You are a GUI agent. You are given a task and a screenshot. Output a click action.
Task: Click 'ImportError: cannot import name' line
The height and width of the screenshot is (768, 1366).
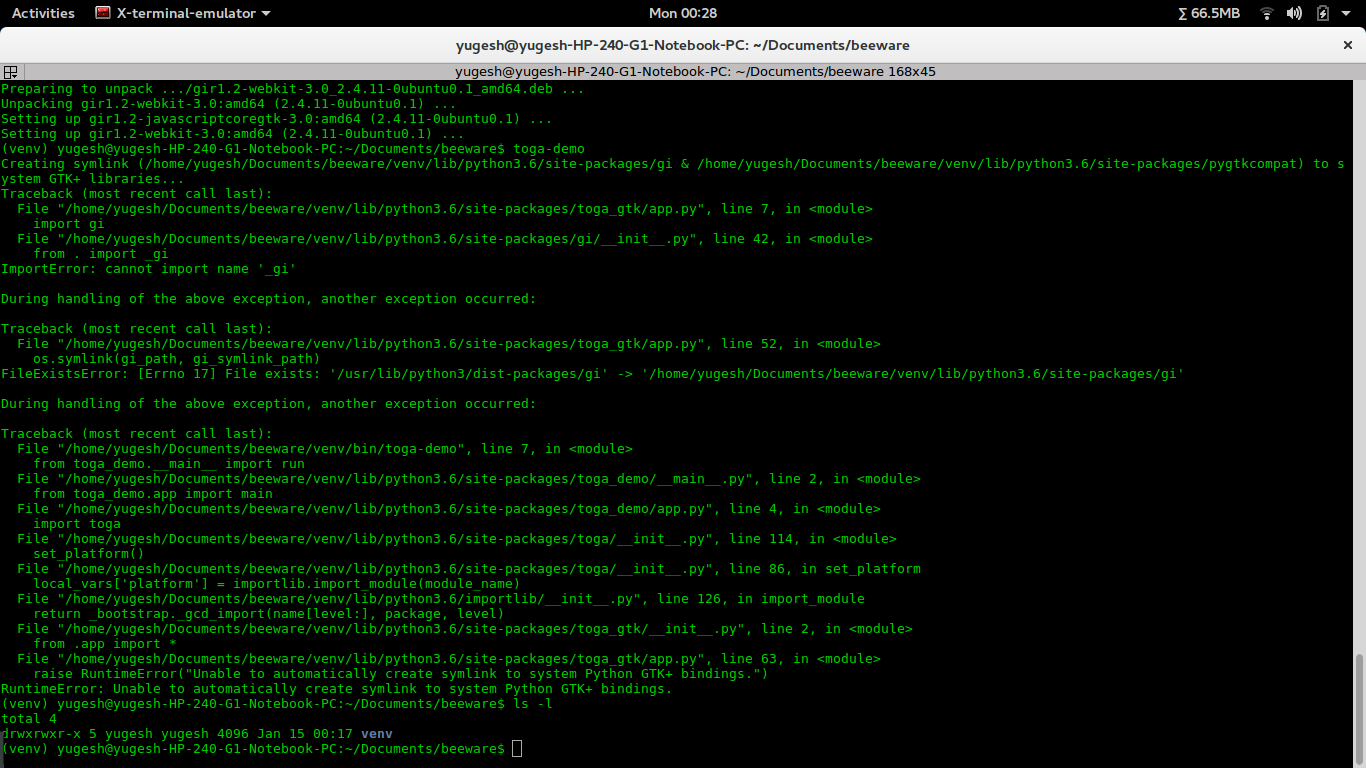[148, 269]
